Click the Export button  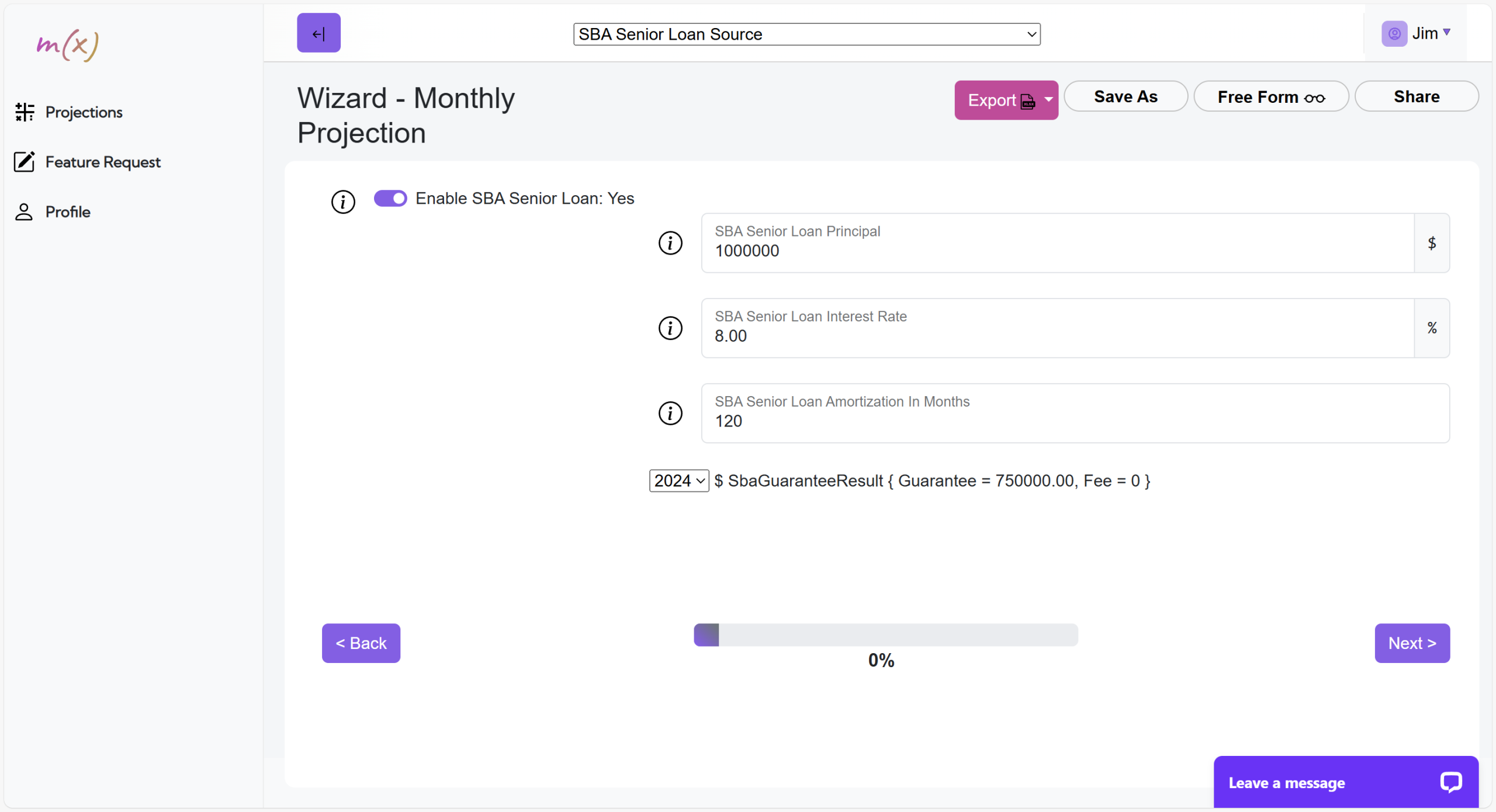pyautogui.click(x=1006, y=100)
